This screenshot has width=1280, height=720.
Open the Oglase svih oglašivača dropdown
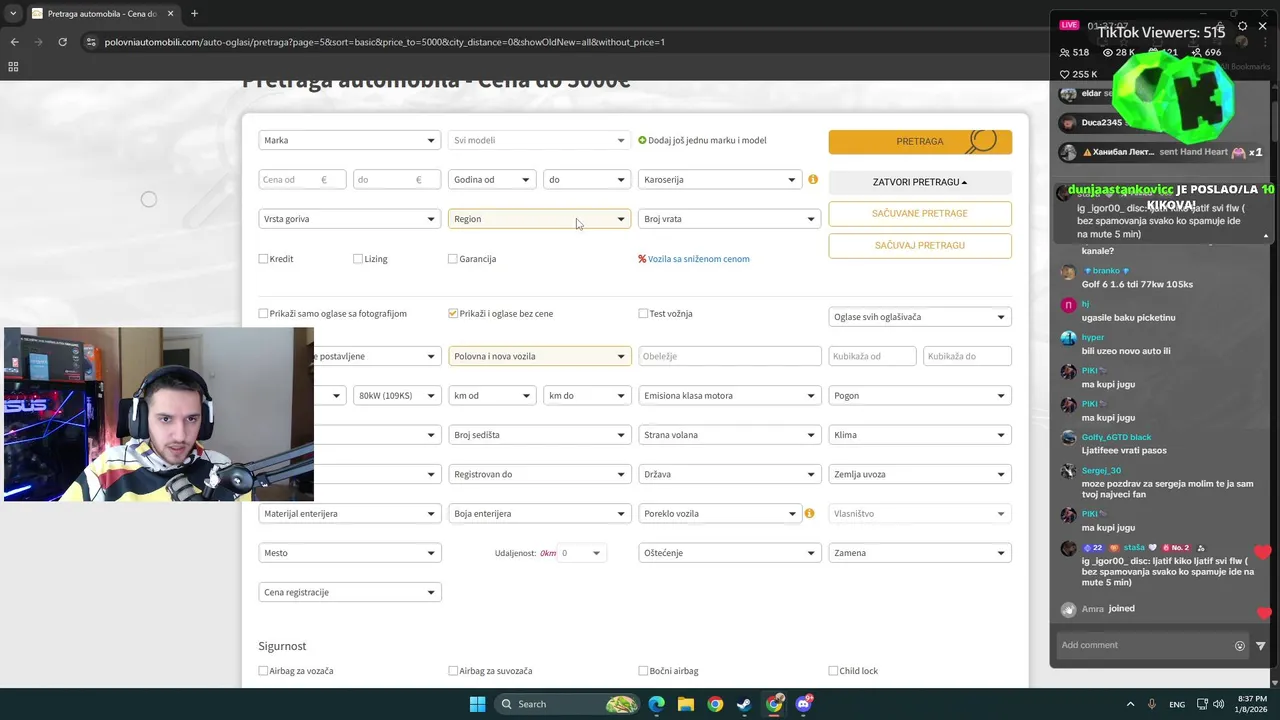pyautogui.click(x=920, y=317)
